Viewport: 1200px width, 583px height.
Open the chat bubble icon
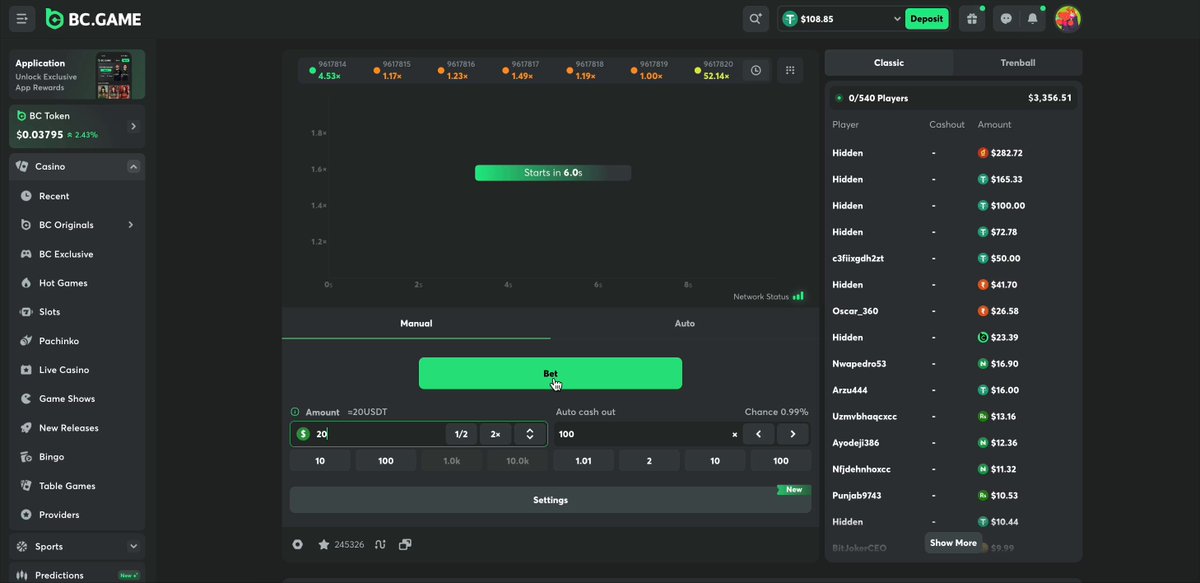click(x=1006, y=18)
